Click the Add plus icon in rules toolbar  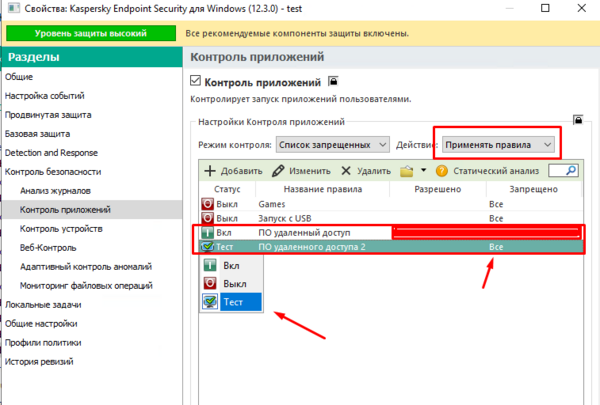pos(210,171)
